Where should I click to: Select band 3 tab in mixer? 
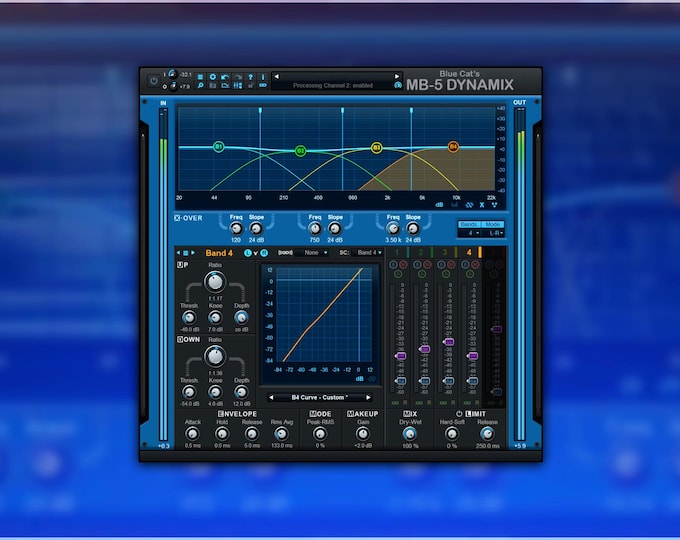tap(445, 252)
